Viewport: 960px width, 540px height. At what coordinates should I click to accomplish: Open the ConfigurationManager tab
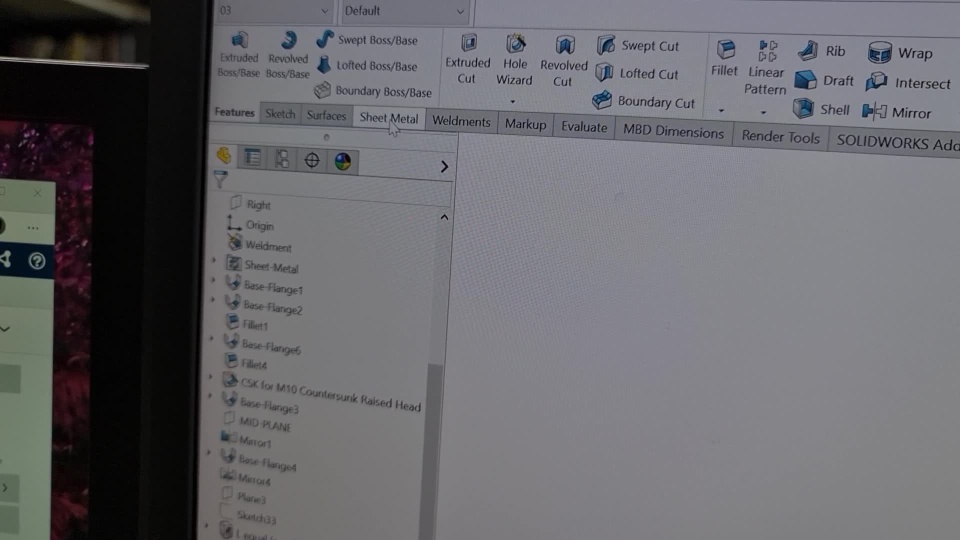(x=282, y=159)
